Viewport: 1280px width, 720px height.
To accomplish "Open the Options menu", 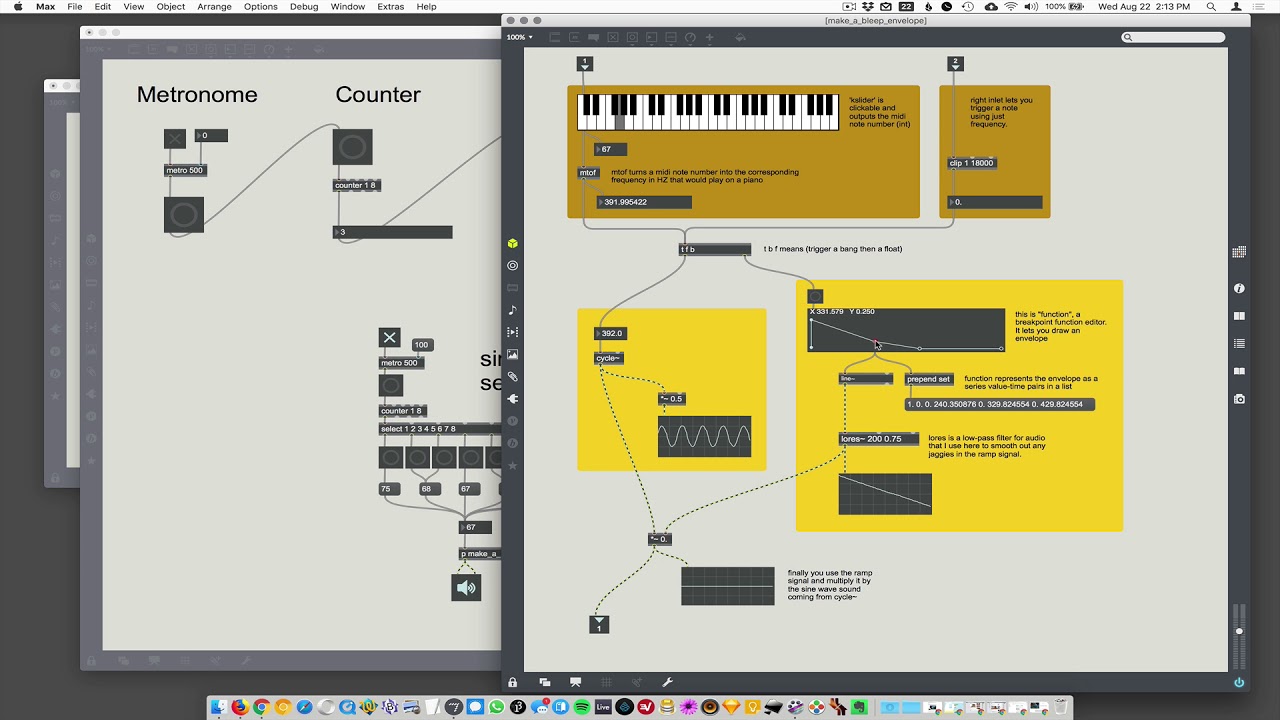I will tap(261, 7).
